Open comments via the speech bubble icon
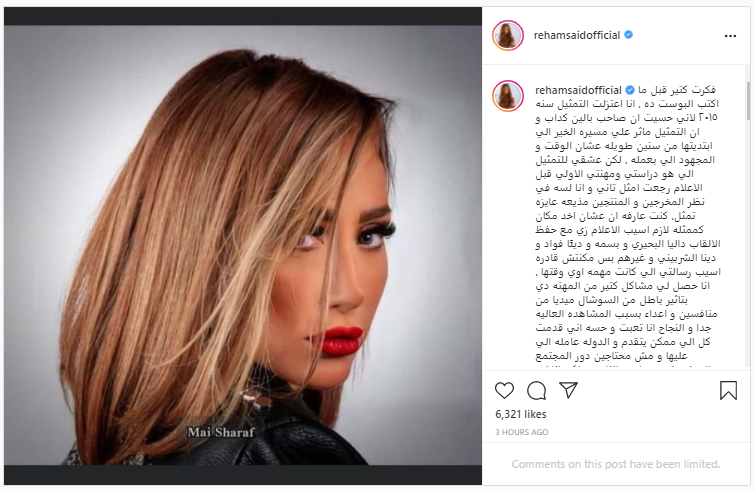755x491 pixels. (x=536, y=390)
